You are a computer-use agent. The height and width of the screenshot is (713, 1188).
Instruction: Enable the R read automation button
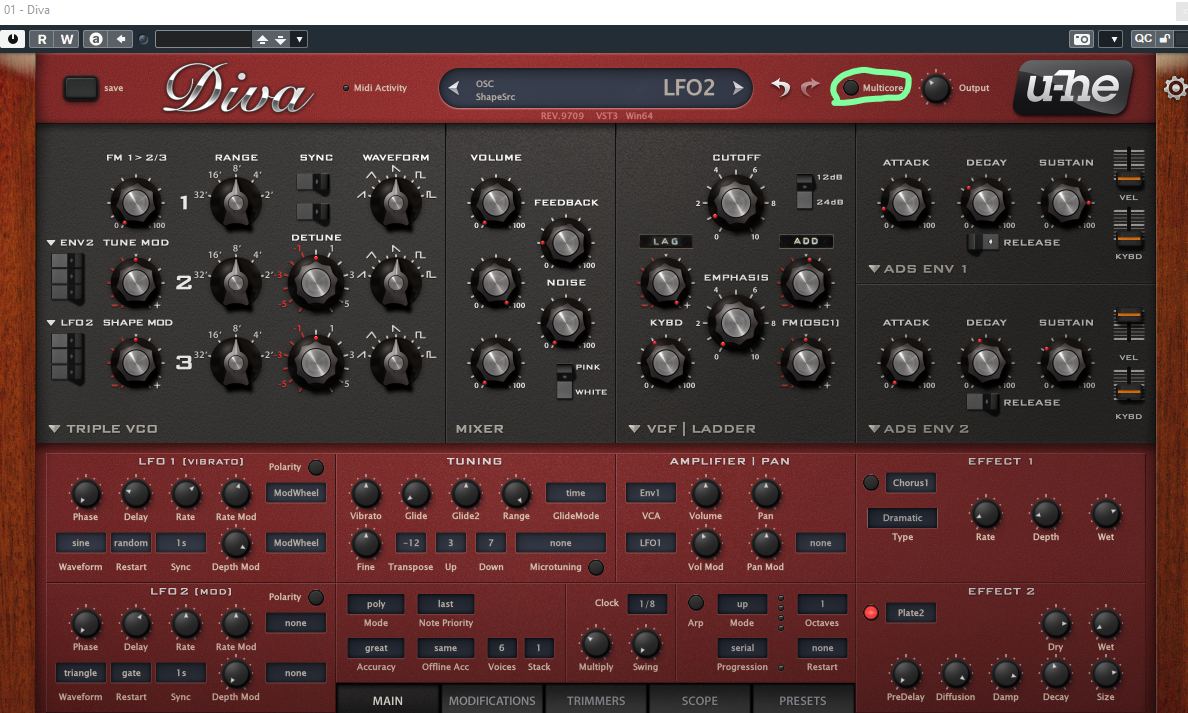point(42,39)
